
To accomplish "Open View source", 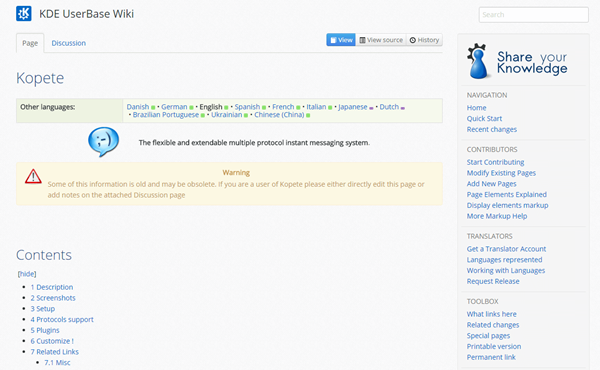I will point(381,40).
